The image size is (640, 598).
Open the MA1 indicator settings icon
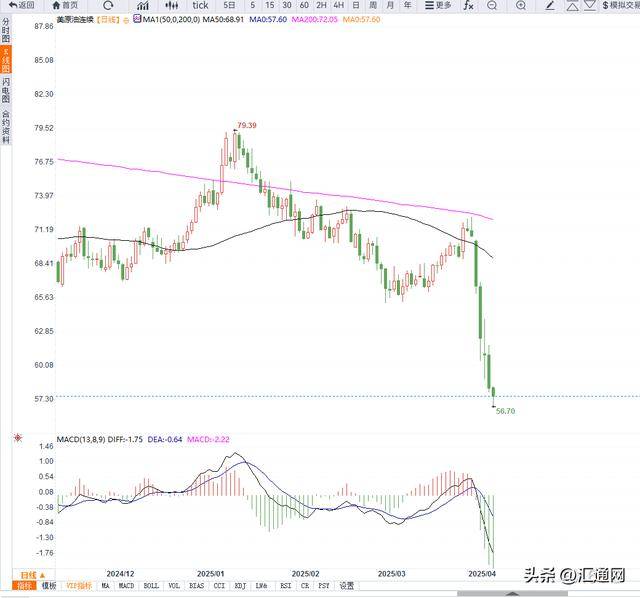[136, 19]
